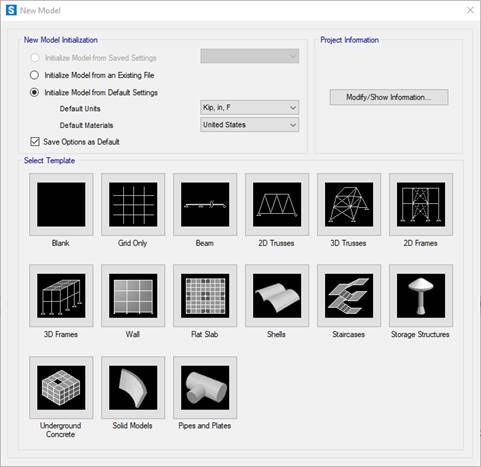Select the Wall template icon
The width and height of the screenshot is (481, 467).
click(133, 296)
